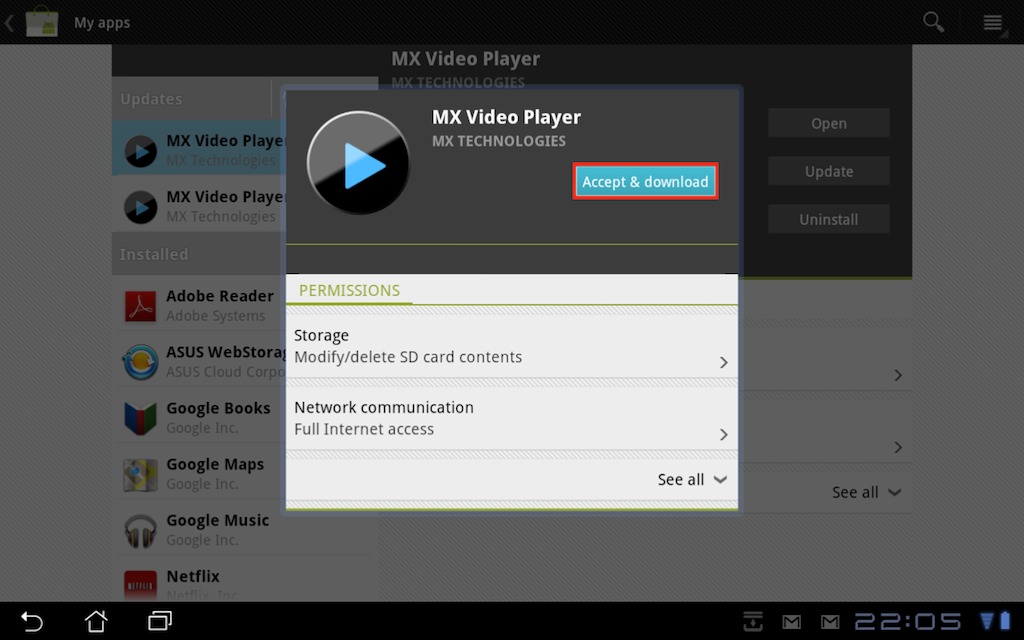Expand the Storage permission details
The height and width of the screenshot is (640, 1024).
pyautogui.click(x=511, y=346)
